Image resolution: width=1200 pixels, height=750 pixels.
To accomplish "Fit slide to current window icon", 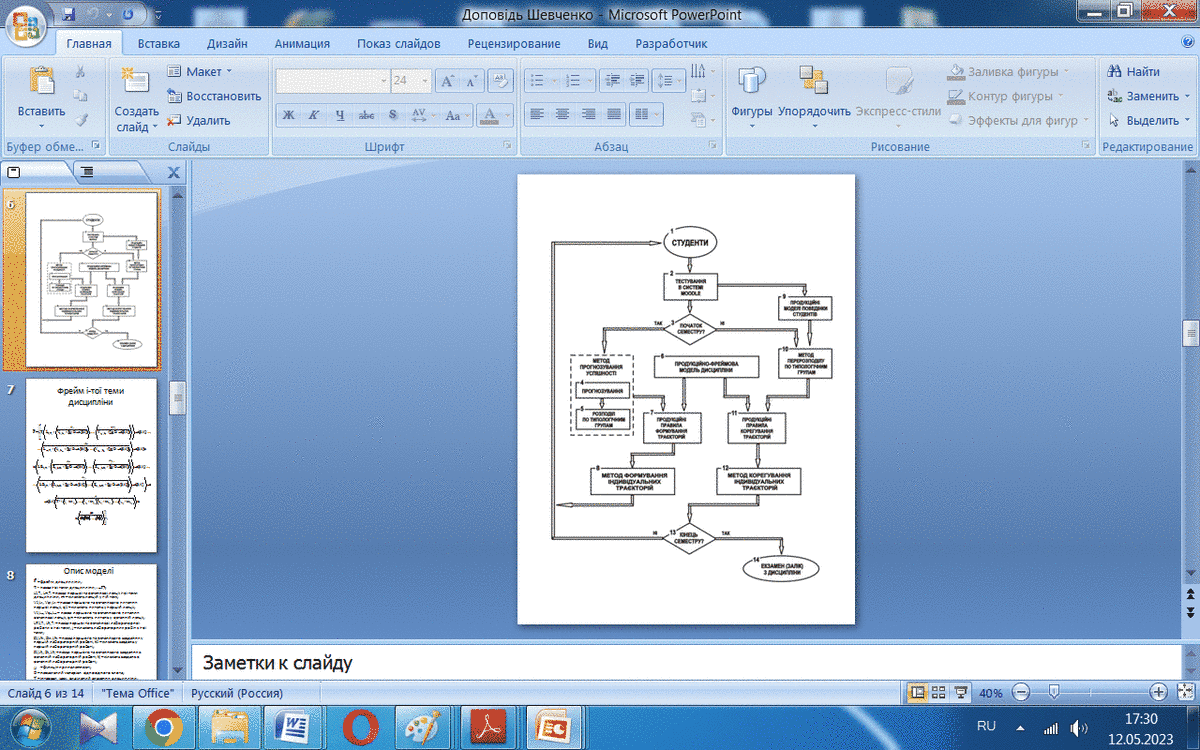I will [1186, 691].
